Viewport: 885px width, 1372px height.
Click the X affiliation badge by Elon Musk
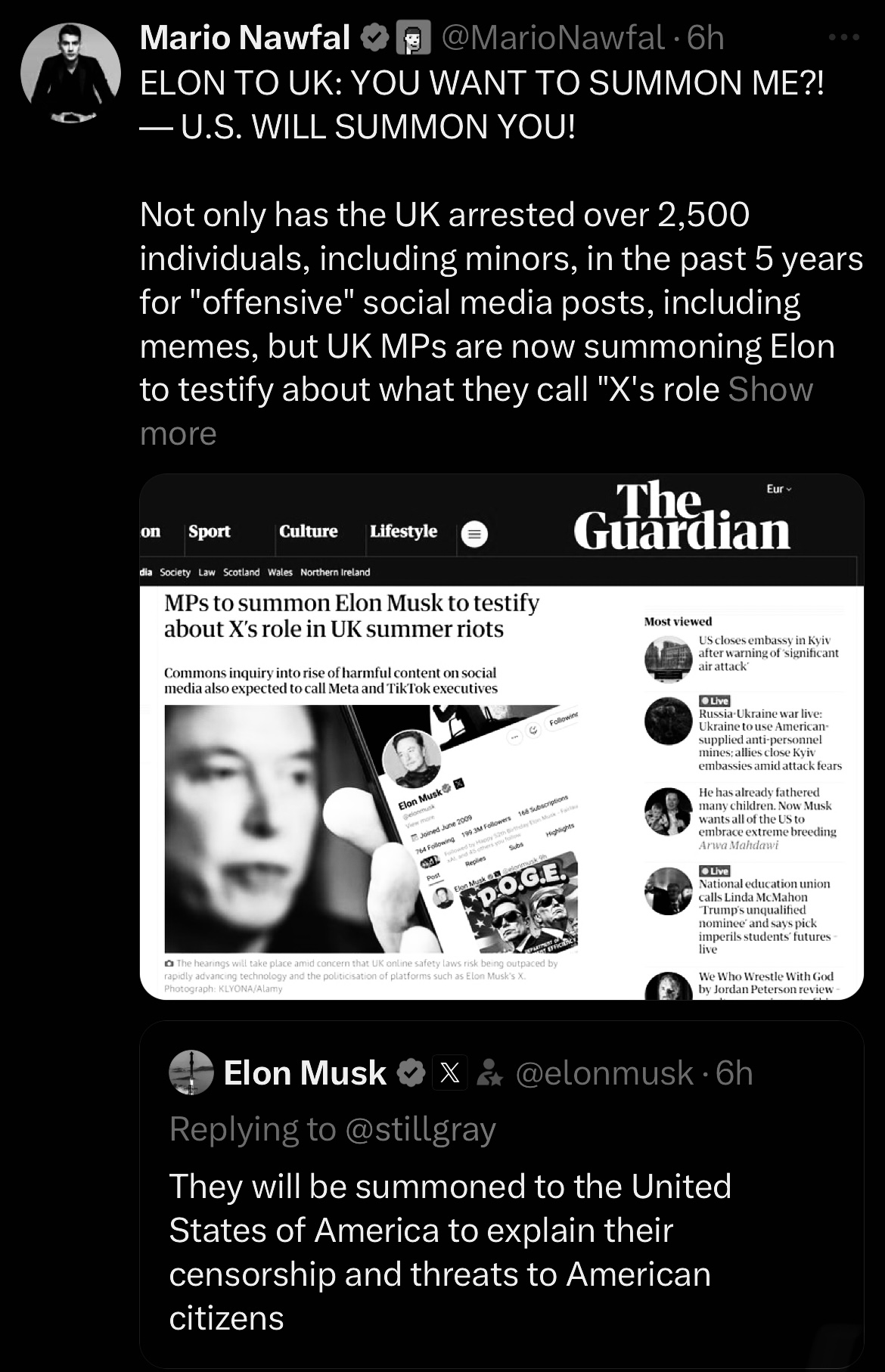click(450, 1072)
